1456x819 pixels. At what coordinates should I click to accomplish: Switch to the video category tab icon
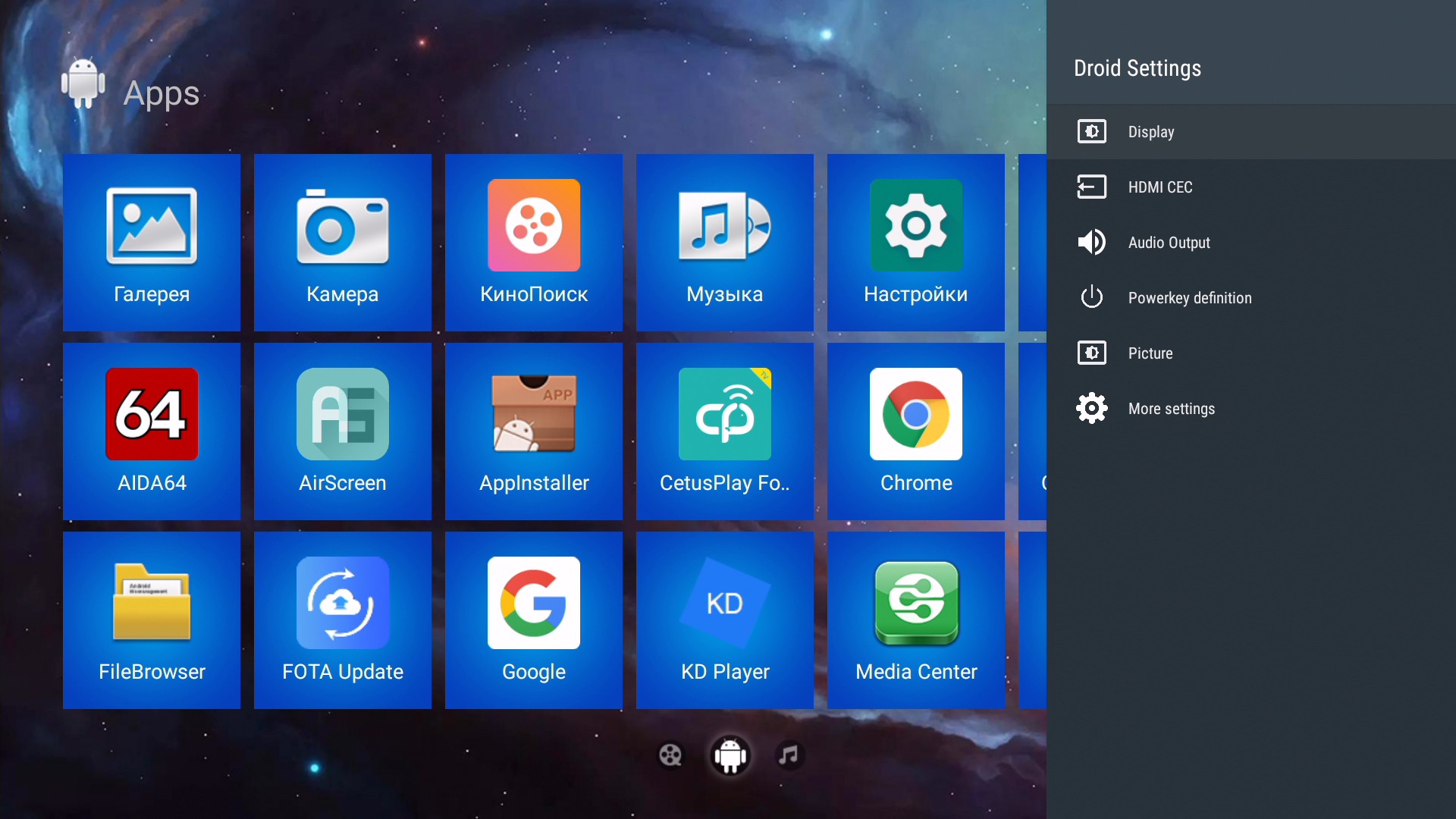[670, 755]
